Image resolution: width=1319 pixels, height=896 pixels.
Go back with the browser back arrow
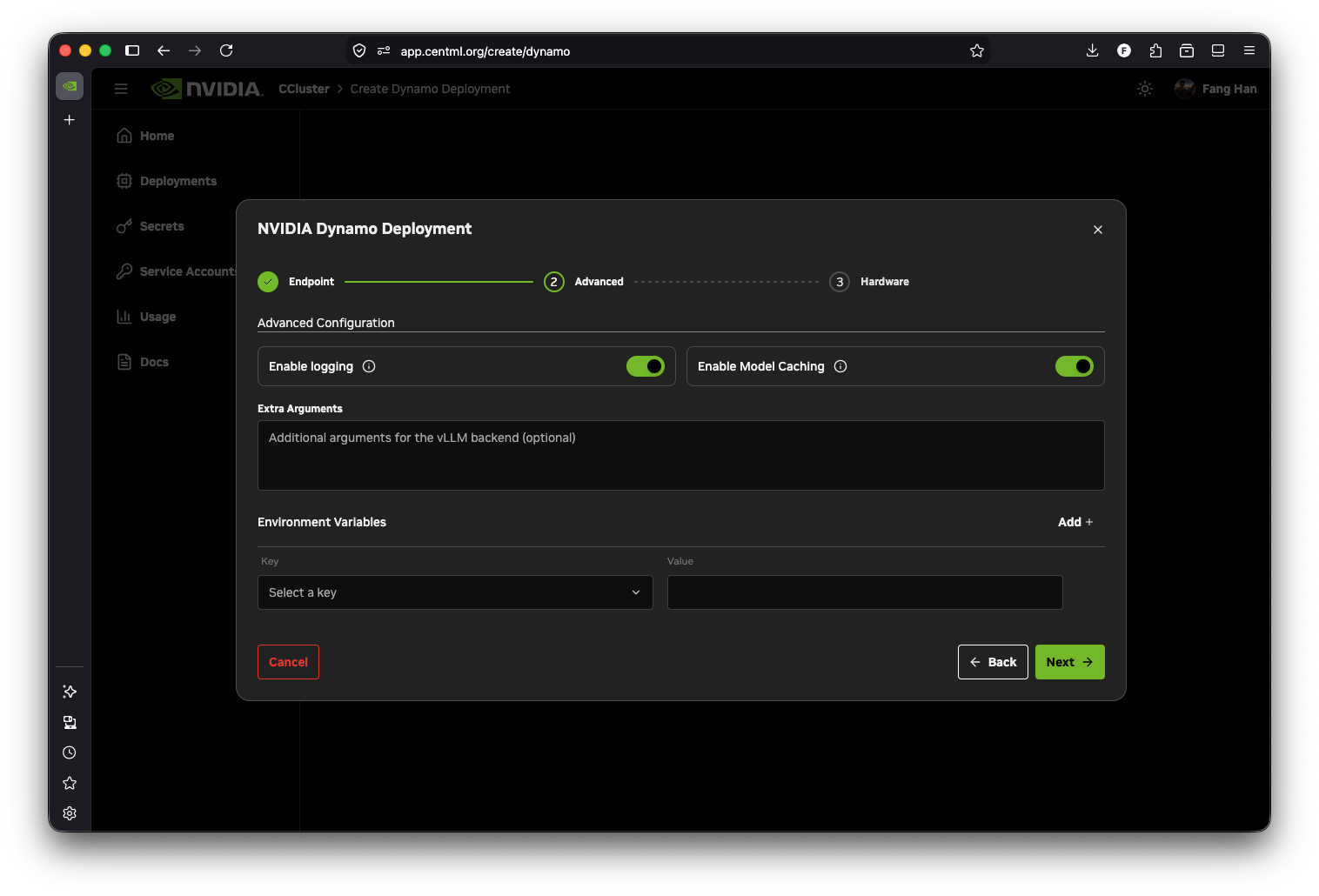(164, 50)
